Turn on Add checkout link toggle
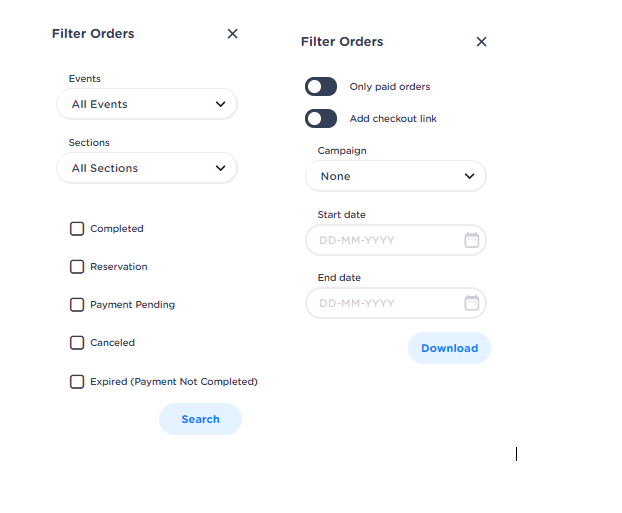The width and height of the screenshot is (622, 513). pos(321,119)
